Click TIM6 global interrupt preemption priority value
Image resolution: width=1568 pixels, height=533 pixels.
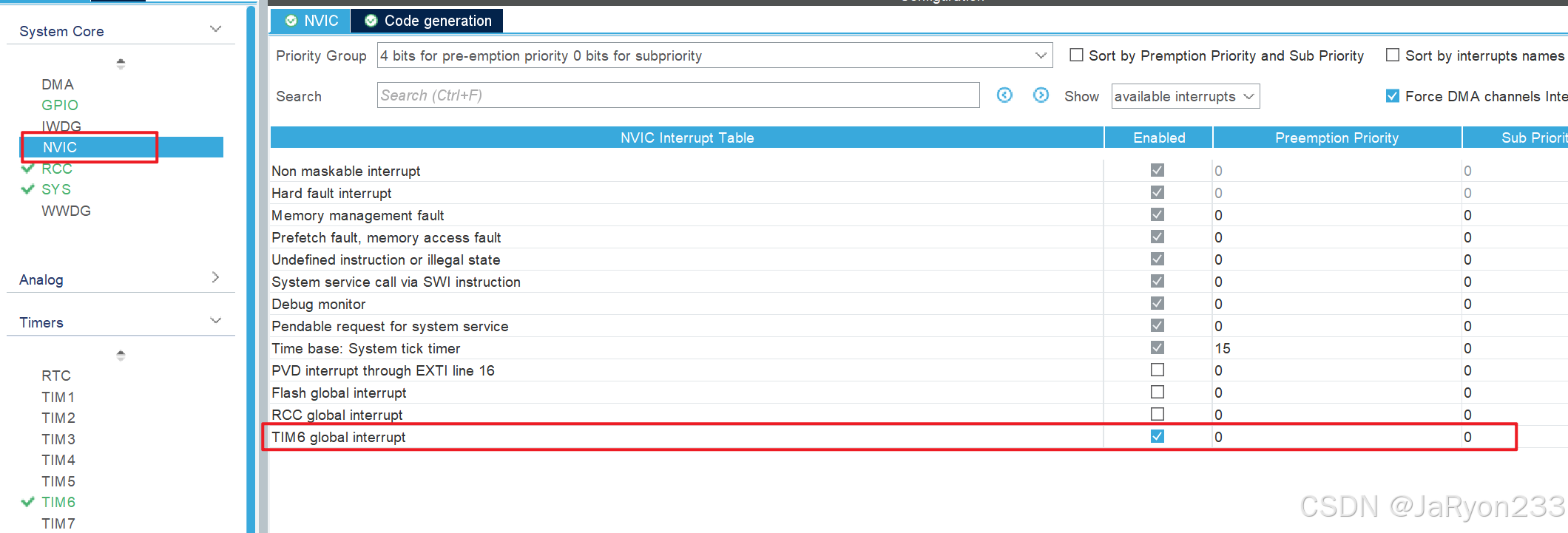1218,437
